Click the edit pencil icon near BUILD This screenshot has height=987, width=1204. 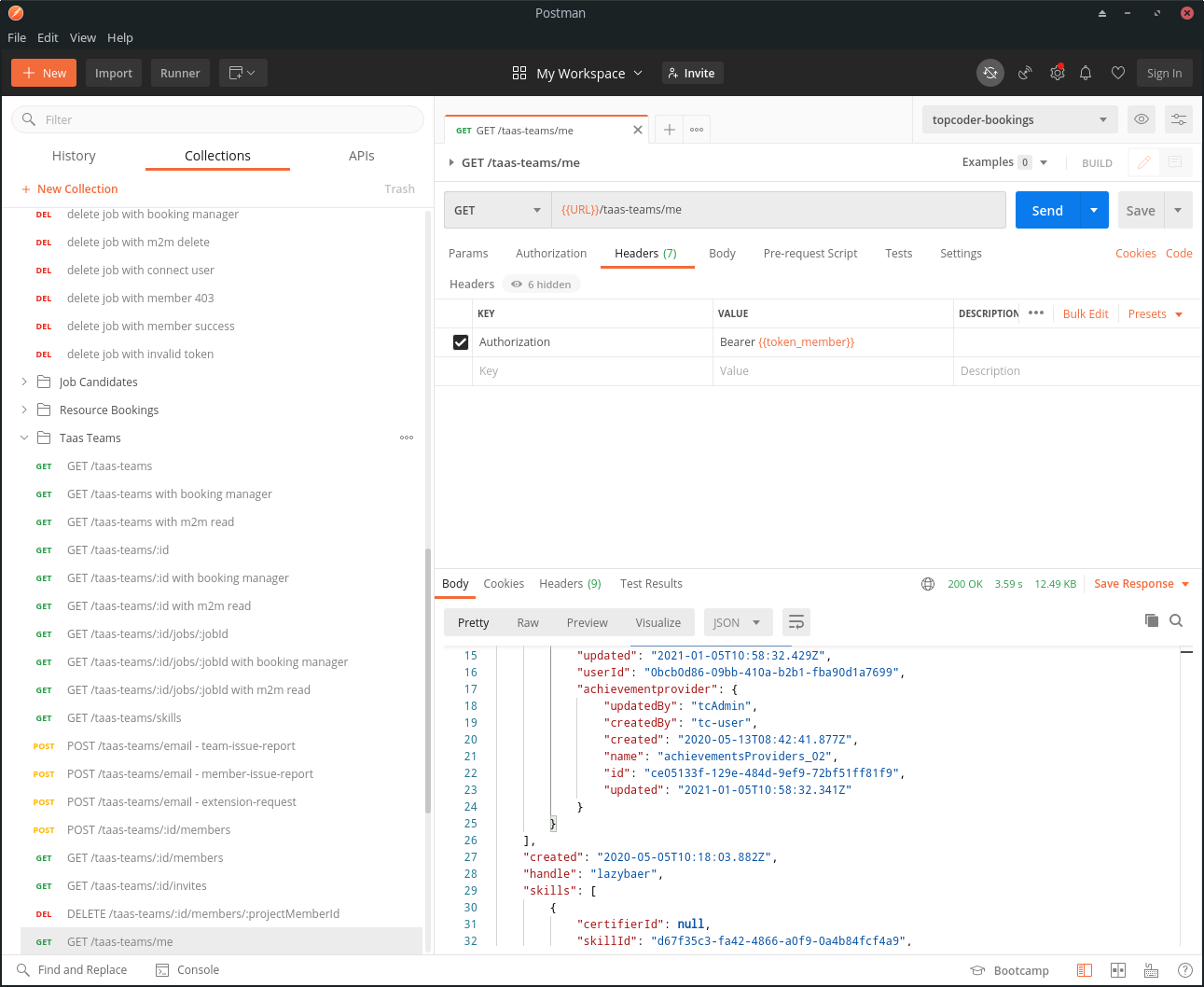(x=1144, y=162)
